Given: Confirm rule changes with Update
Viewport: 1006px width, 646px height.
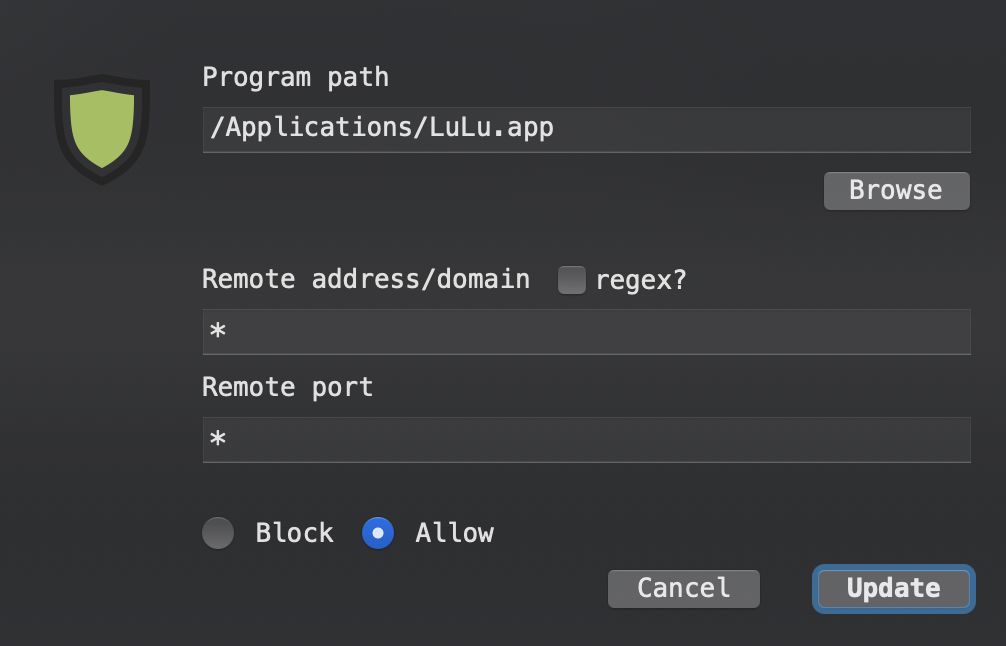Looking at the screenshot, I should click(x=892, y=589).
